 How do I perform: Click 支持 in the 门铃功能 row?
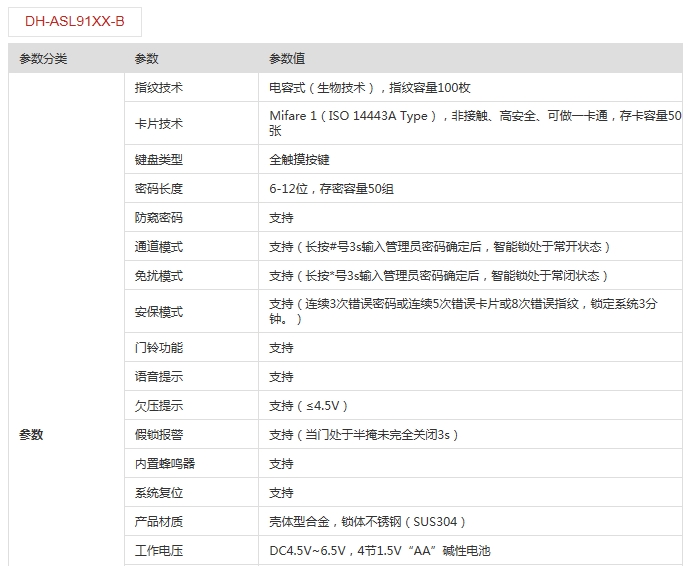pyautogui.click(x=281, y=347)
